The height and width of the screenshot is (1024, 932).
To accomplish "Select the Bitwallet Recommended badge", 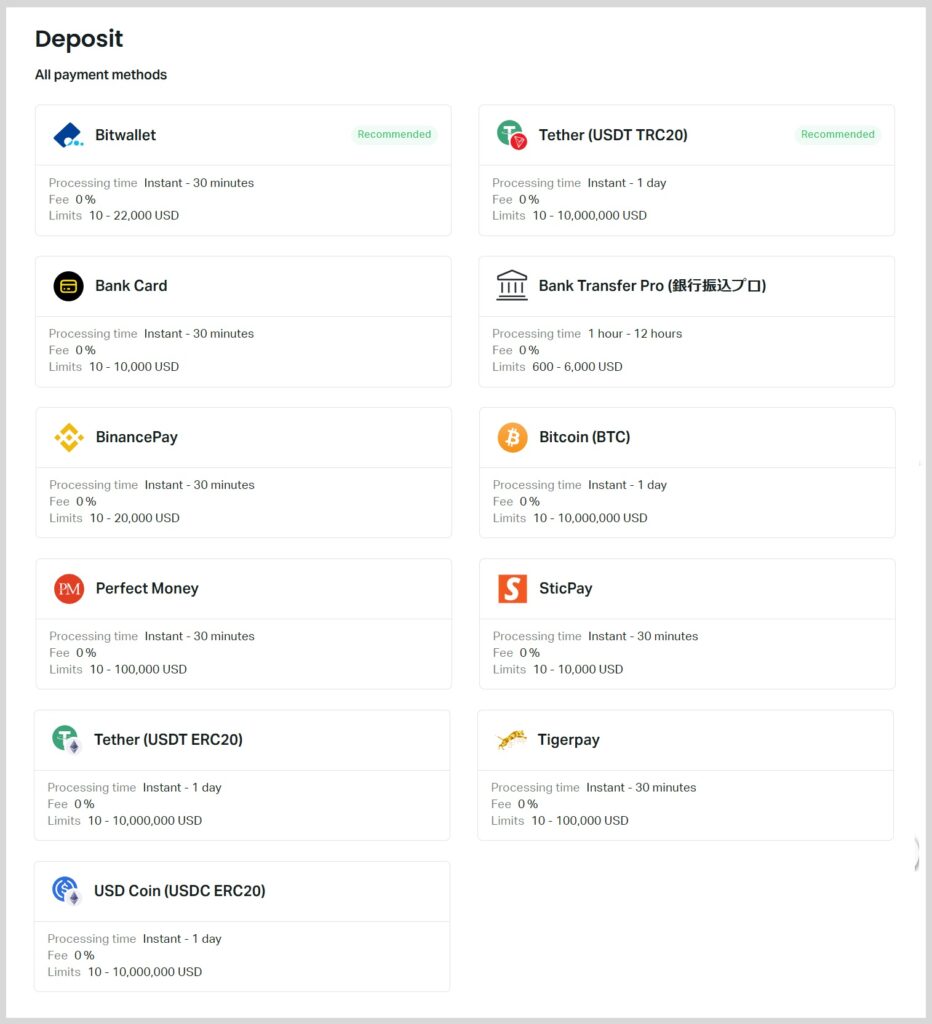I will [394, 135].
